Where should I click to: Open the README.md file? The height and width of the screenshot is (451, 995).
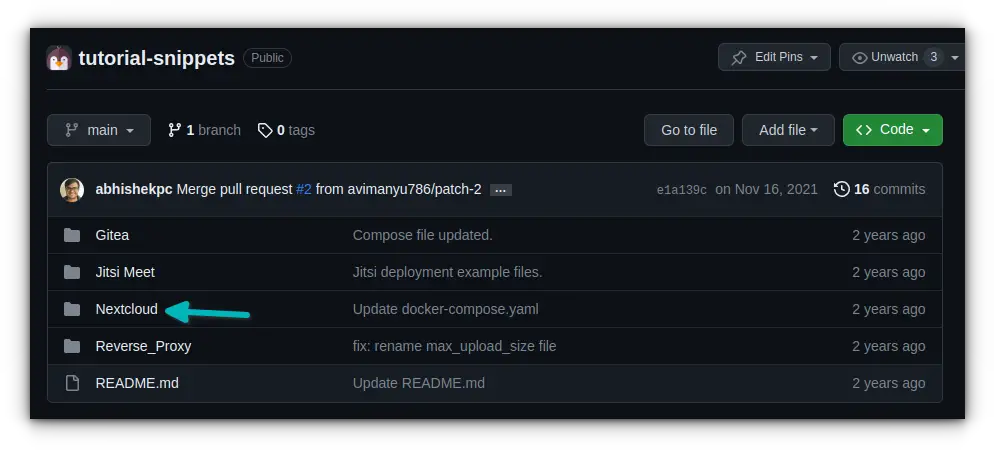137,383
